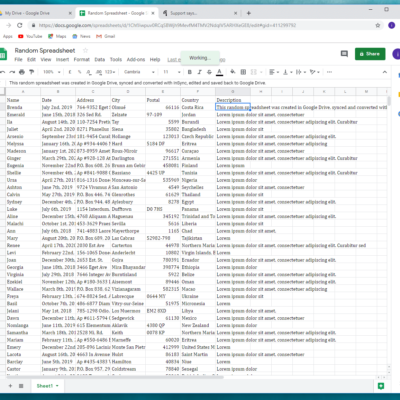Collapse the menus with the up chevron

(384, 72)
